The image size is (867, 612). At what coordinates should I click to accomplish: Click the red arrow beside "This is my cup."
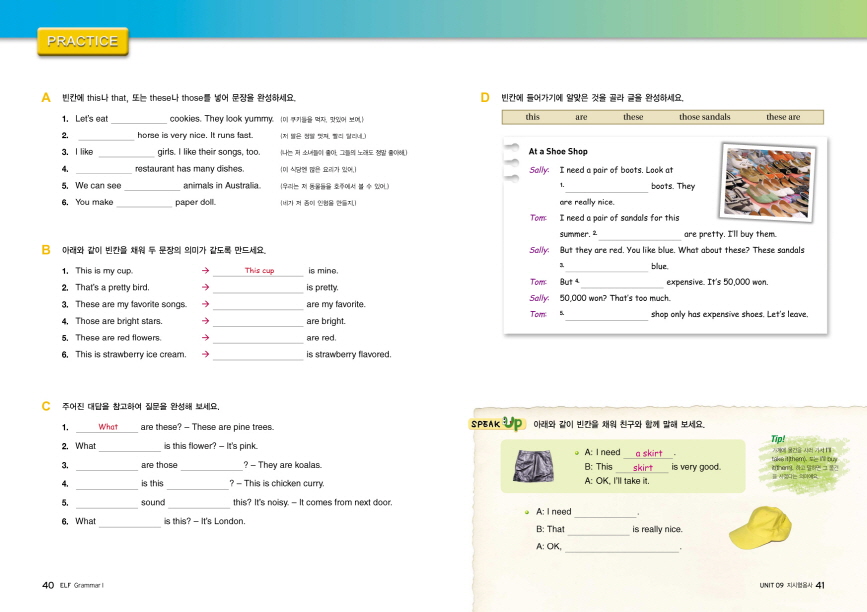tap(204, 271)
